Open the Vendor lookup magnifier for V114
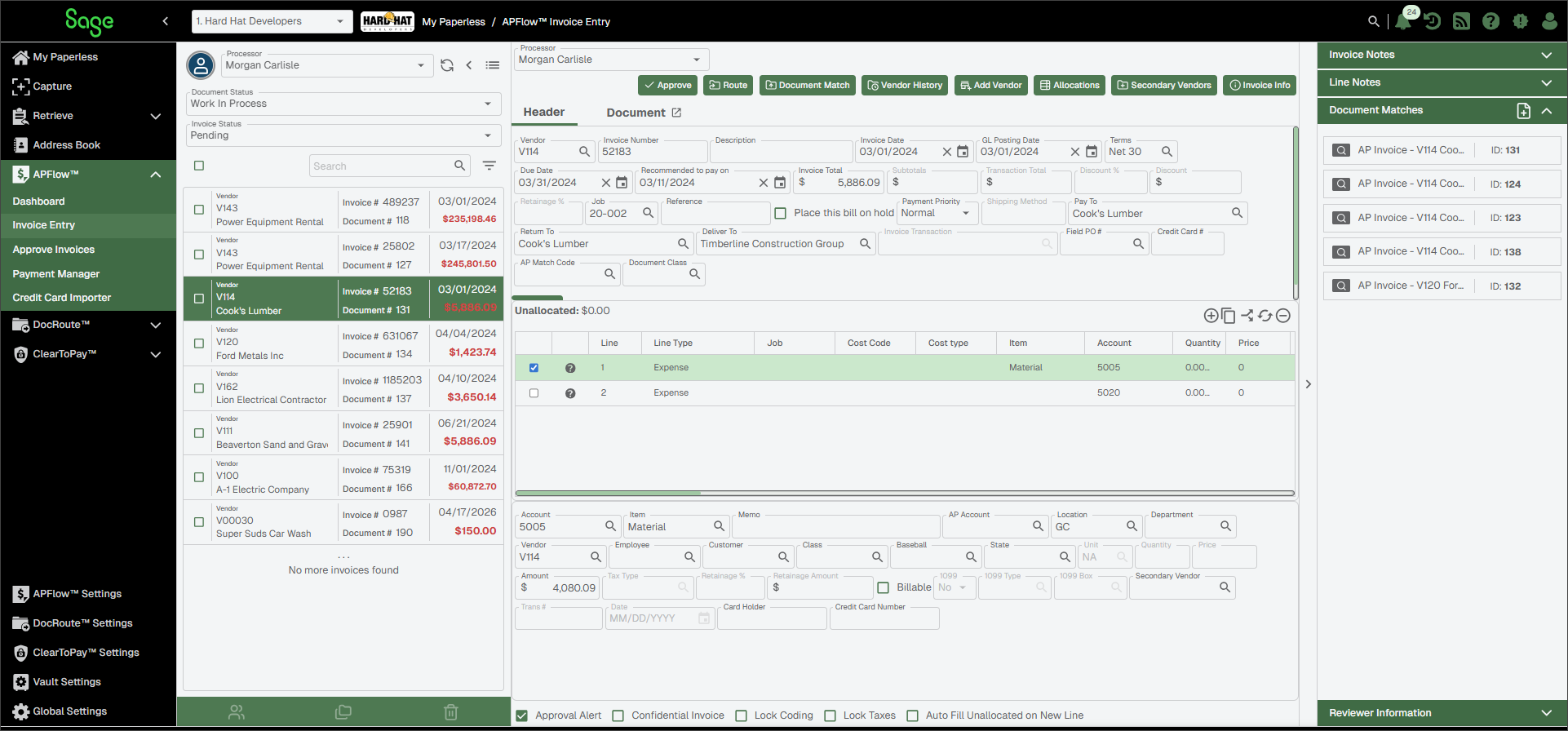 (x=584, y=152)
